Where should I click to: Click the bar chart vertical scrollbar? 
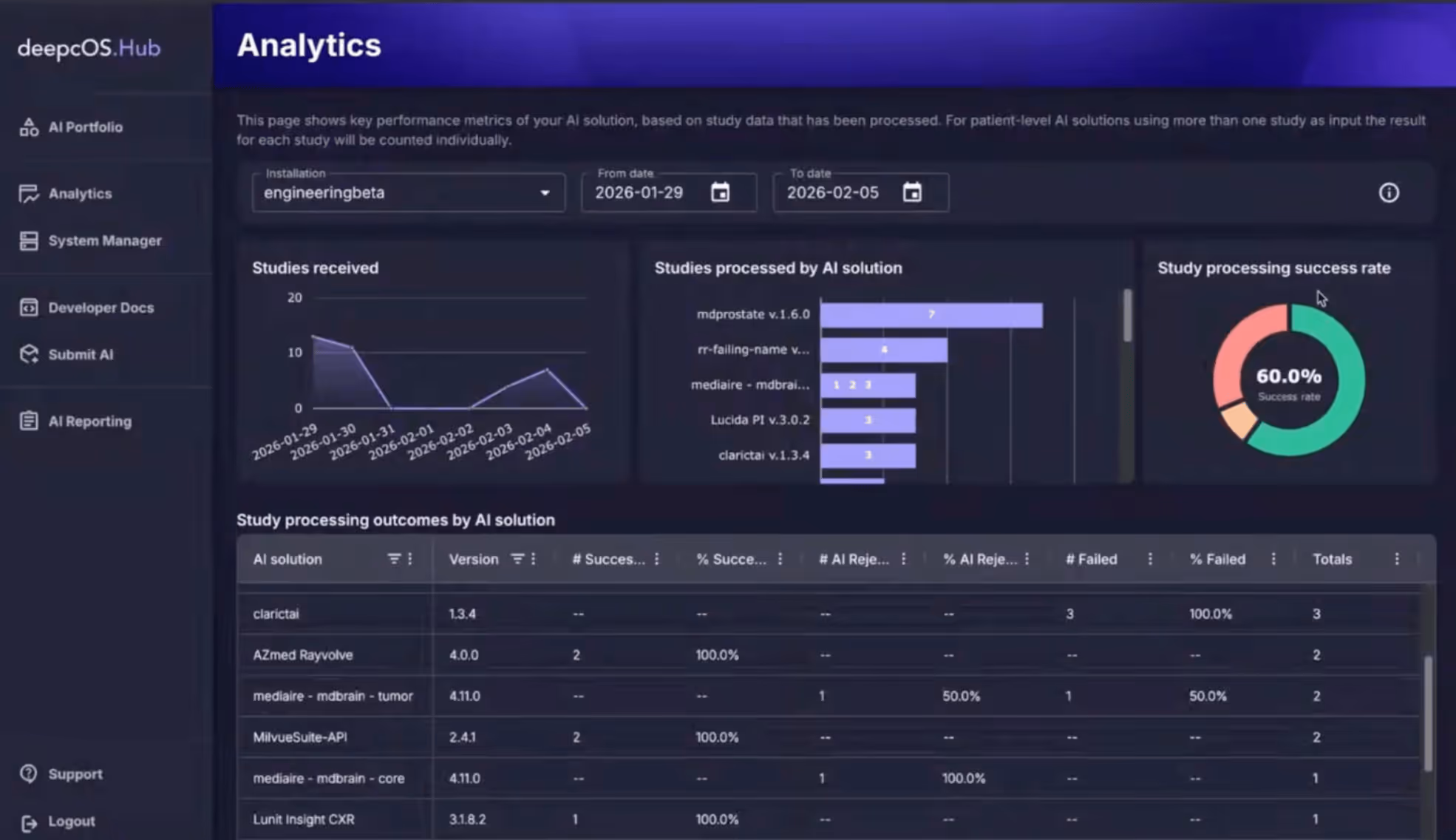tap(1127, 316)
